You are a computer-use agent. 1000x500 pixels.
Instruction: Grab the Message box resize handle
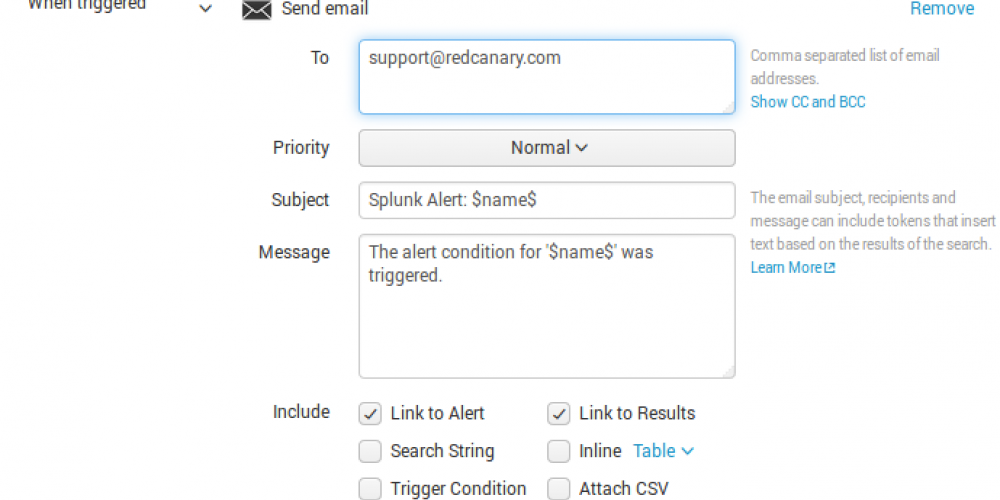(729, 372)
